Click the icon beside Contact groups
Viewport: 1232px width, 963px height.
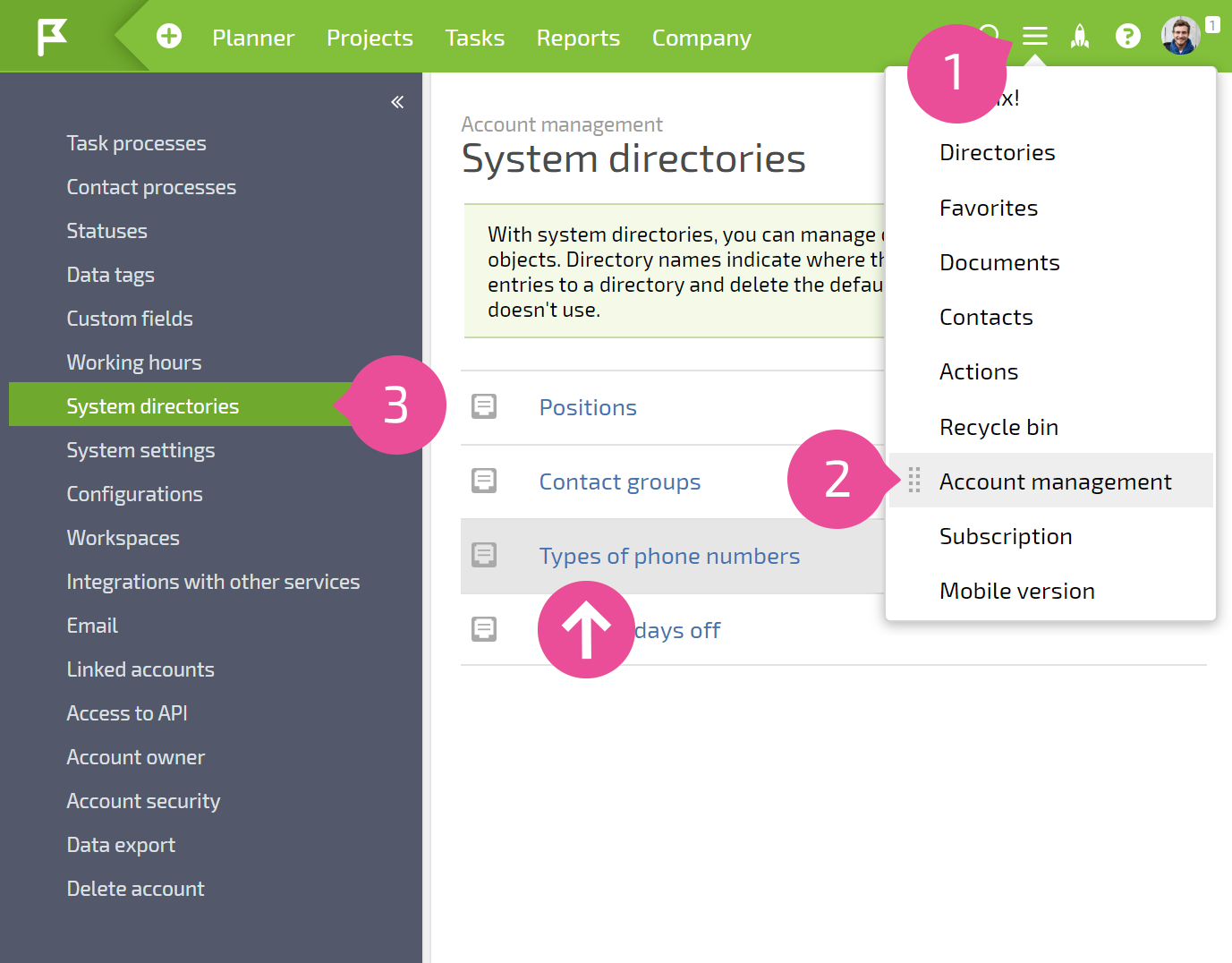484,481
